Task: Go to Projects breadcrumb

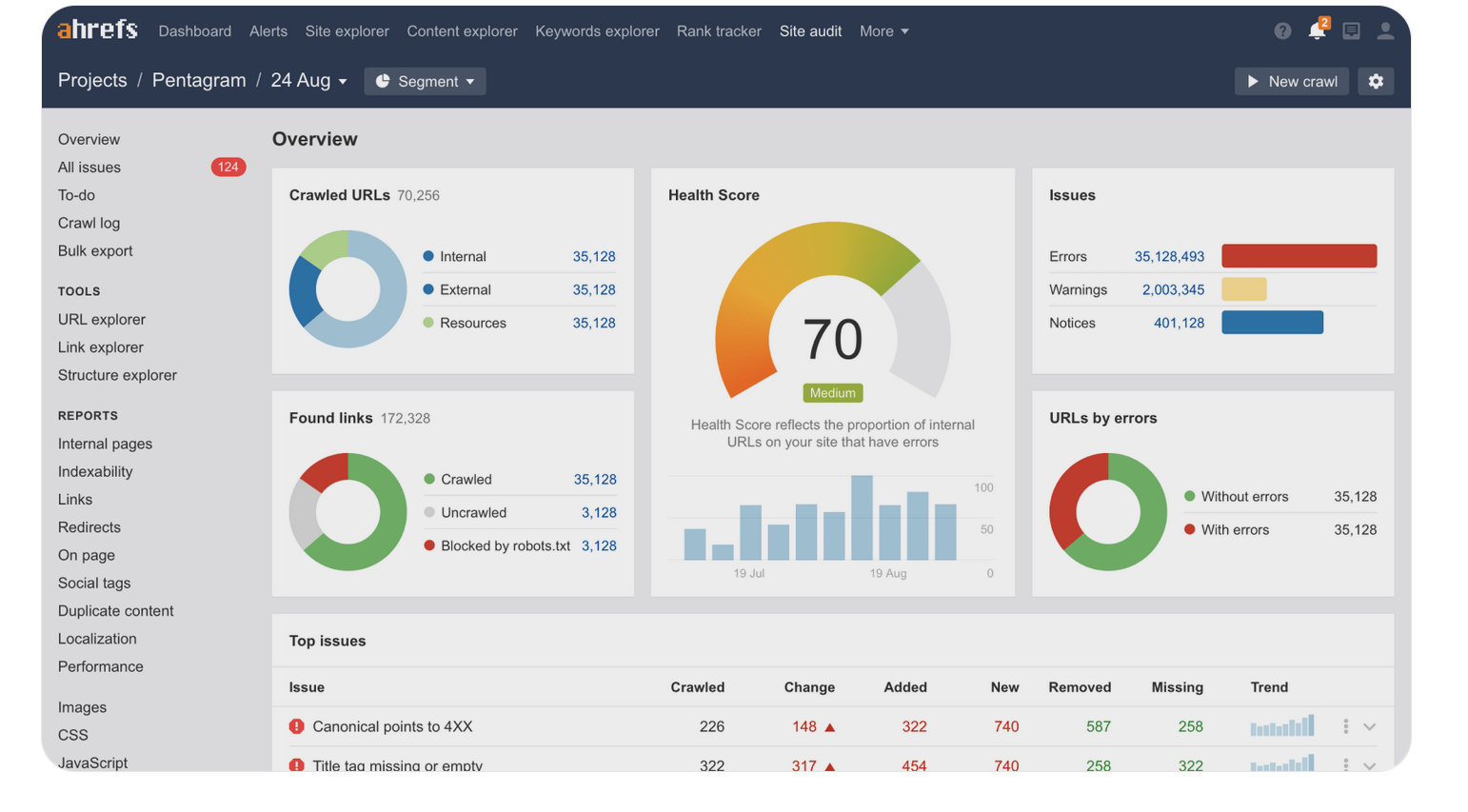Action: pyautogui.click(x=92, y=80)
